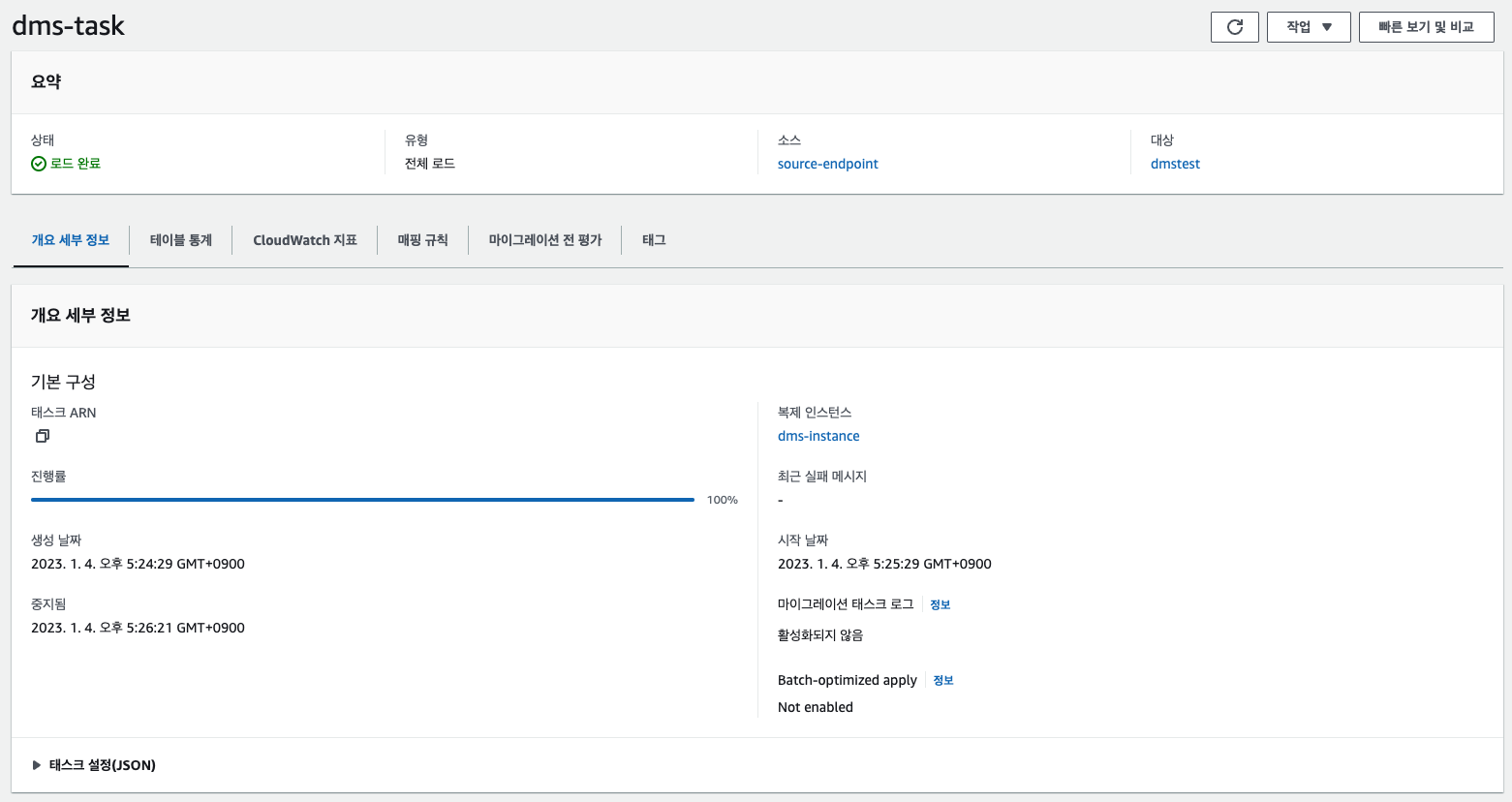Click the dms-task page title
1512x802 pixels.
click(69, 25)
